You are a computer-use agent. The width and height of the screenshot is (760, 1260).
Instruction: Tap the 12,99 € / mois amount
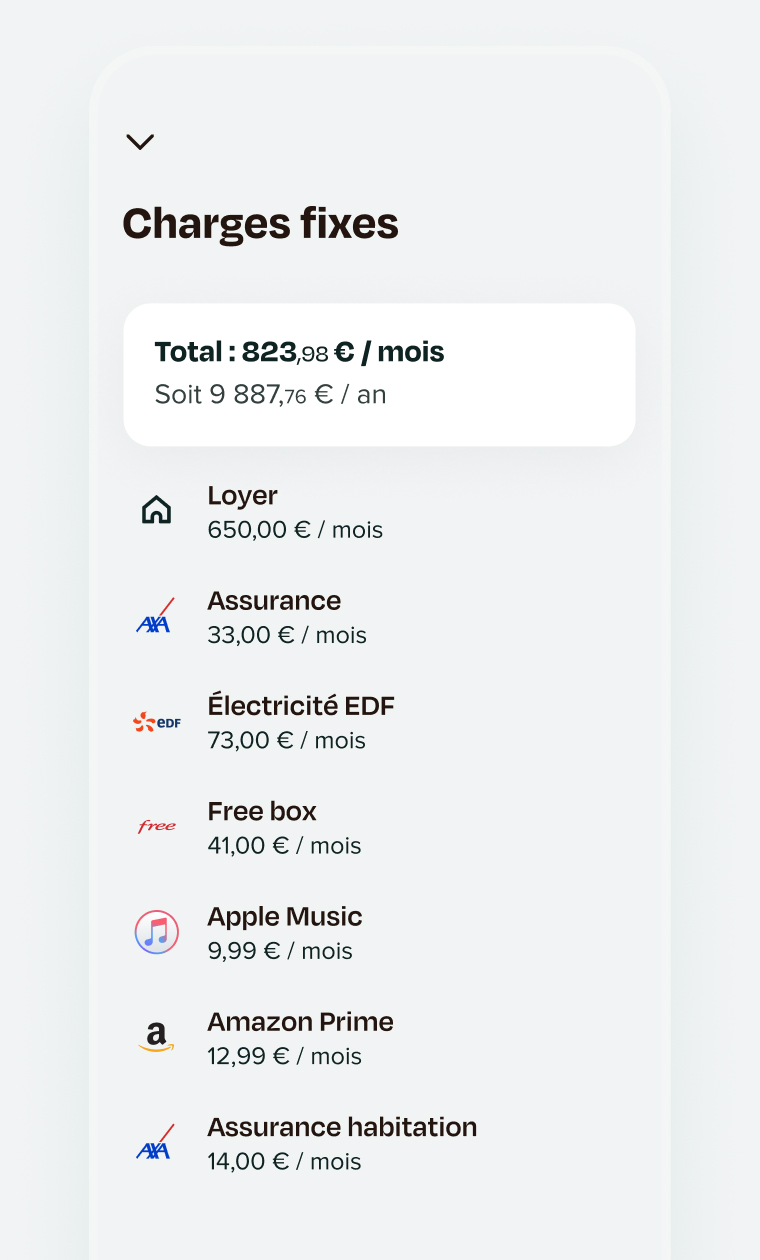284,1056
